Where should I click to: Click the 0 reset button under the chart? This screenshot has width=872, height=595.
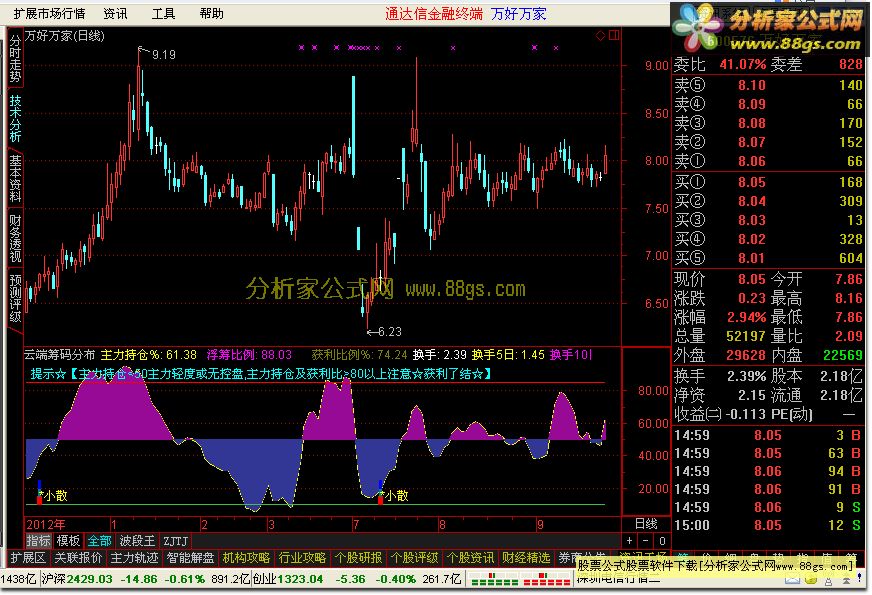tap(662, 541)
